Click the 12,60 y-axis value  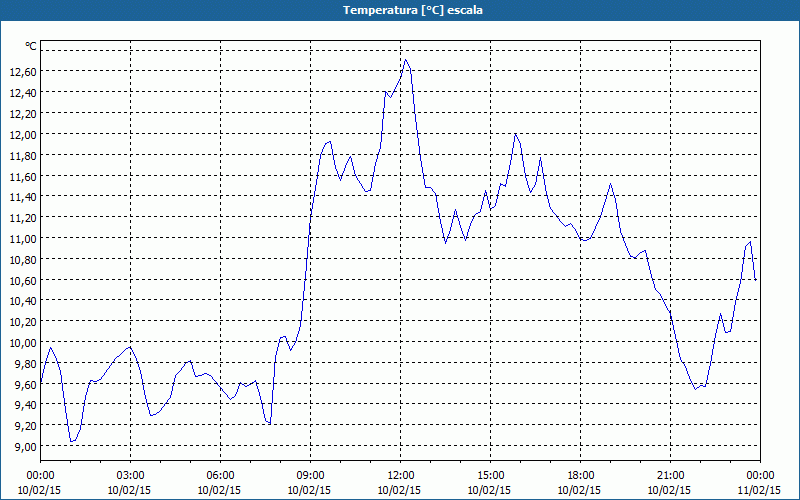(x=23, y=71)
